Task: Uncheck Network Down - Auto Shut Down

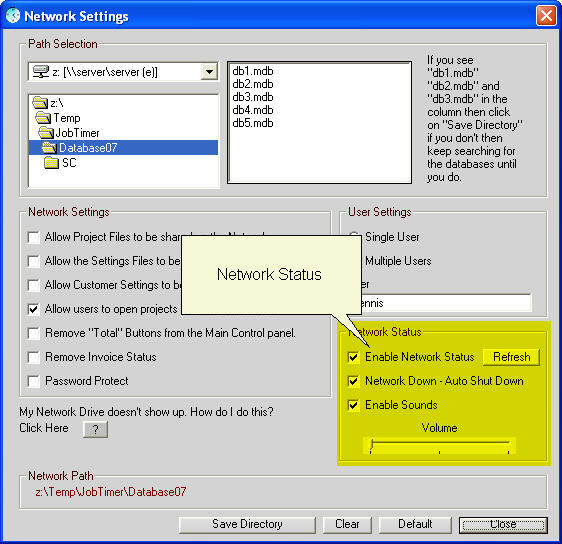Action: (x=353, y=381)
